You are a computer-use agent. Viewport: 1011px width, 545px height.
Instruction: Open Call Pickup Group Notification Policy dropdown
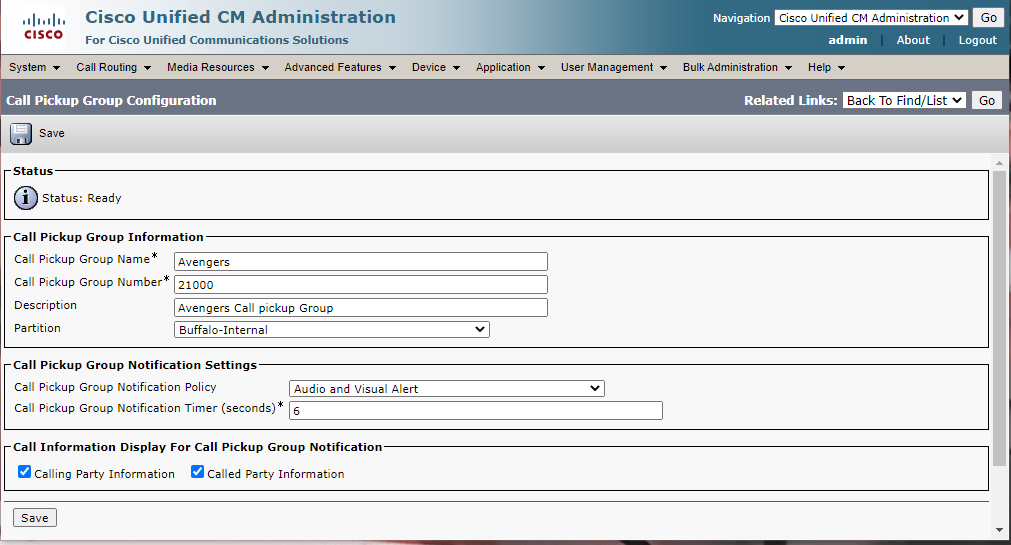[x=447, y=388]
